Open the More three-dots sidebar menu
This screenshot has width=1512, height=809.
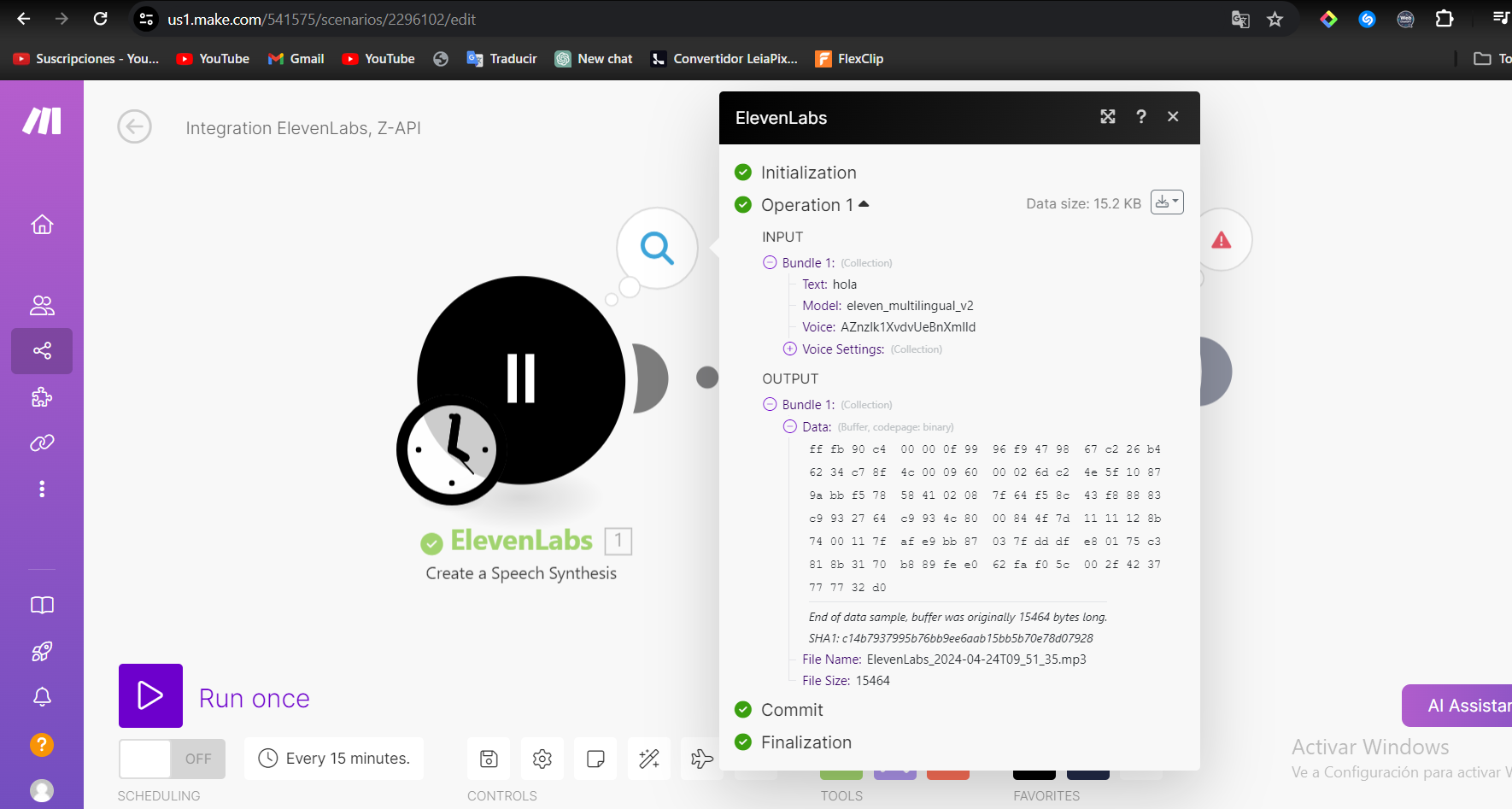tap(42, 489)
